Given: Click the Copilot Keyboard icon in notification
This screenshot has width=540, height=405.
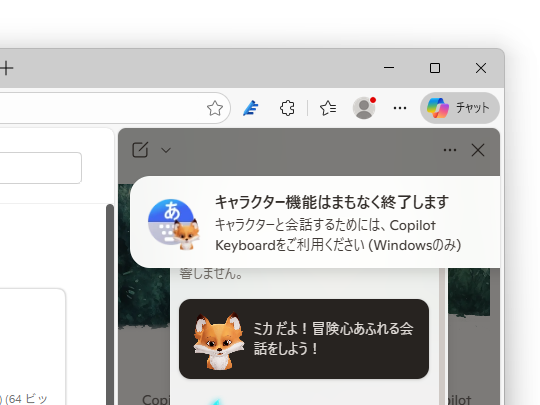Looking at the screenshot, I should (174, 224).
